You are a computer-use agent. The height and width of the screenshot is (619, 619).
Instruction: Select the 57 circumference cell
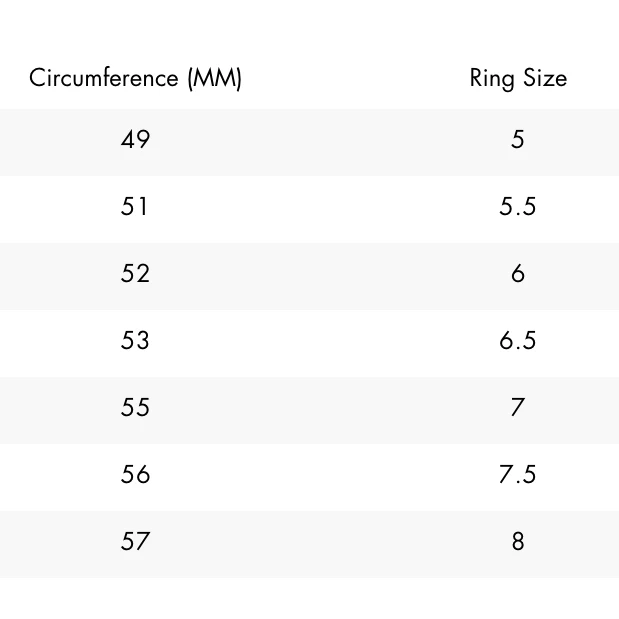[135, 541]
